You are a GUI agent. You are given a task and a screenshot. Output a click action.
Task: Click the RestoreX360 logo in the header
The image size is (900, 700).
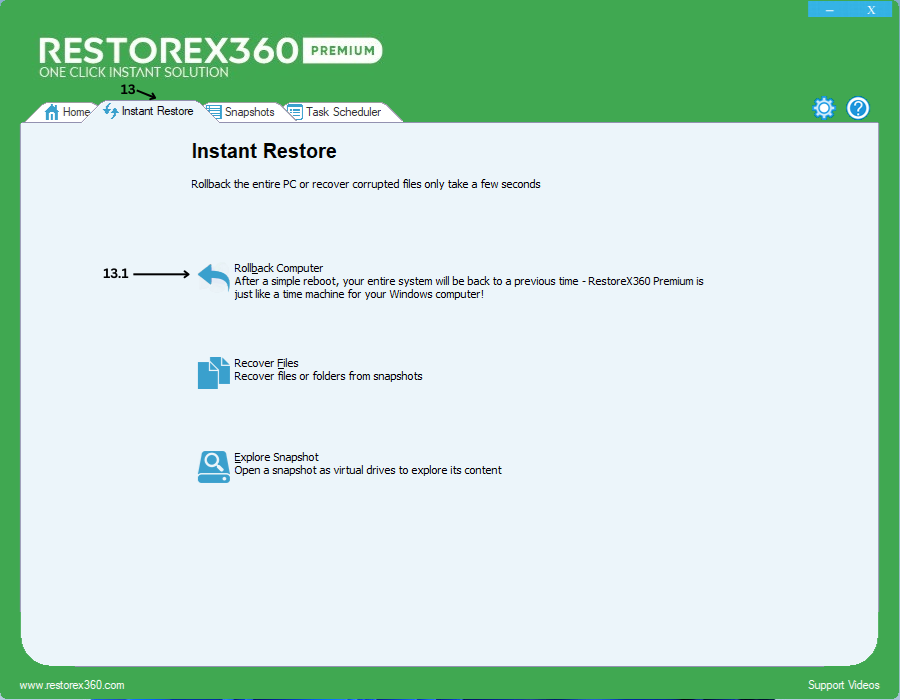[x=168, y=51]
